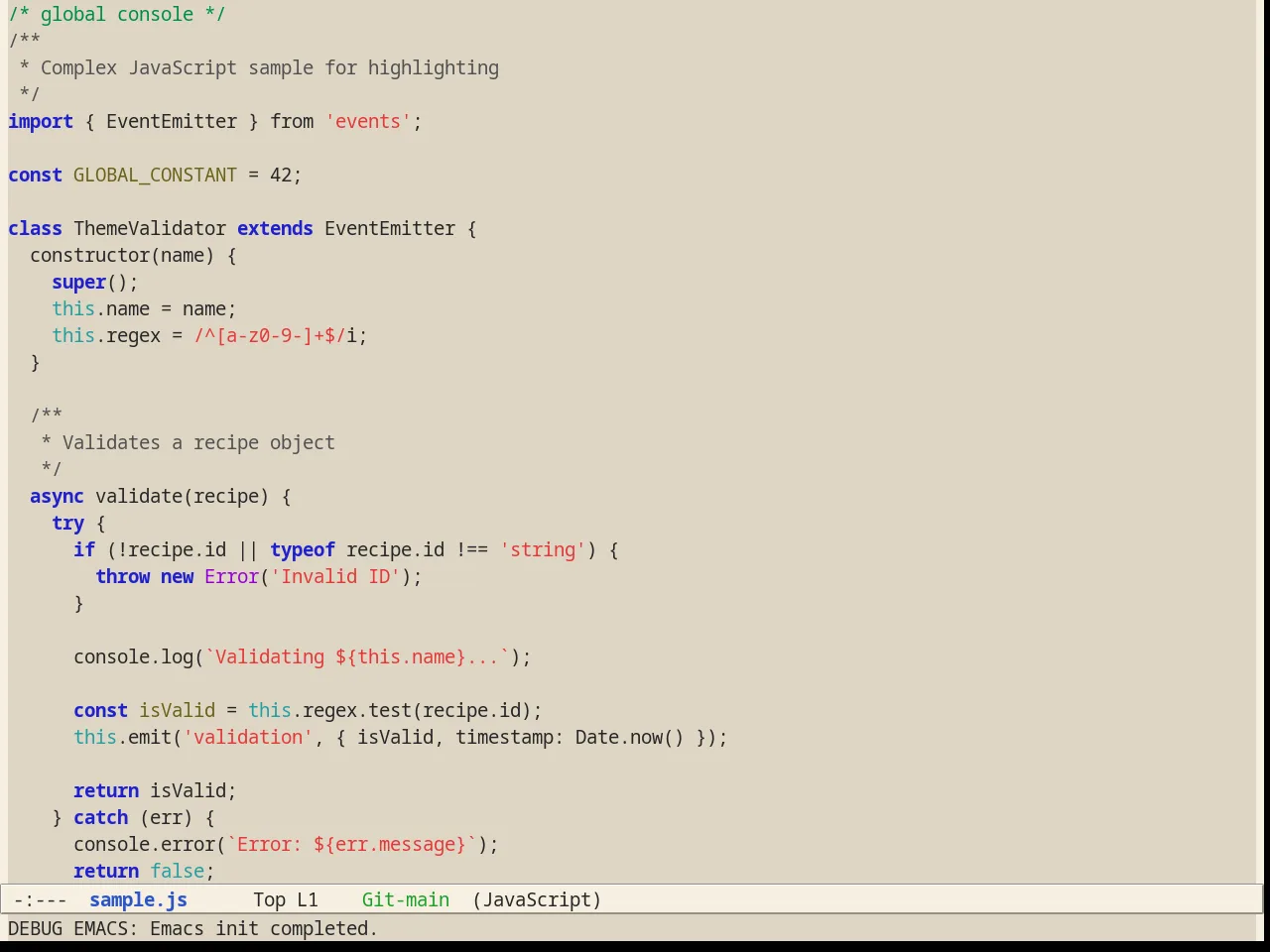Click the 'extends' keyword
The image size is (1270, 952).
(275, 228)
